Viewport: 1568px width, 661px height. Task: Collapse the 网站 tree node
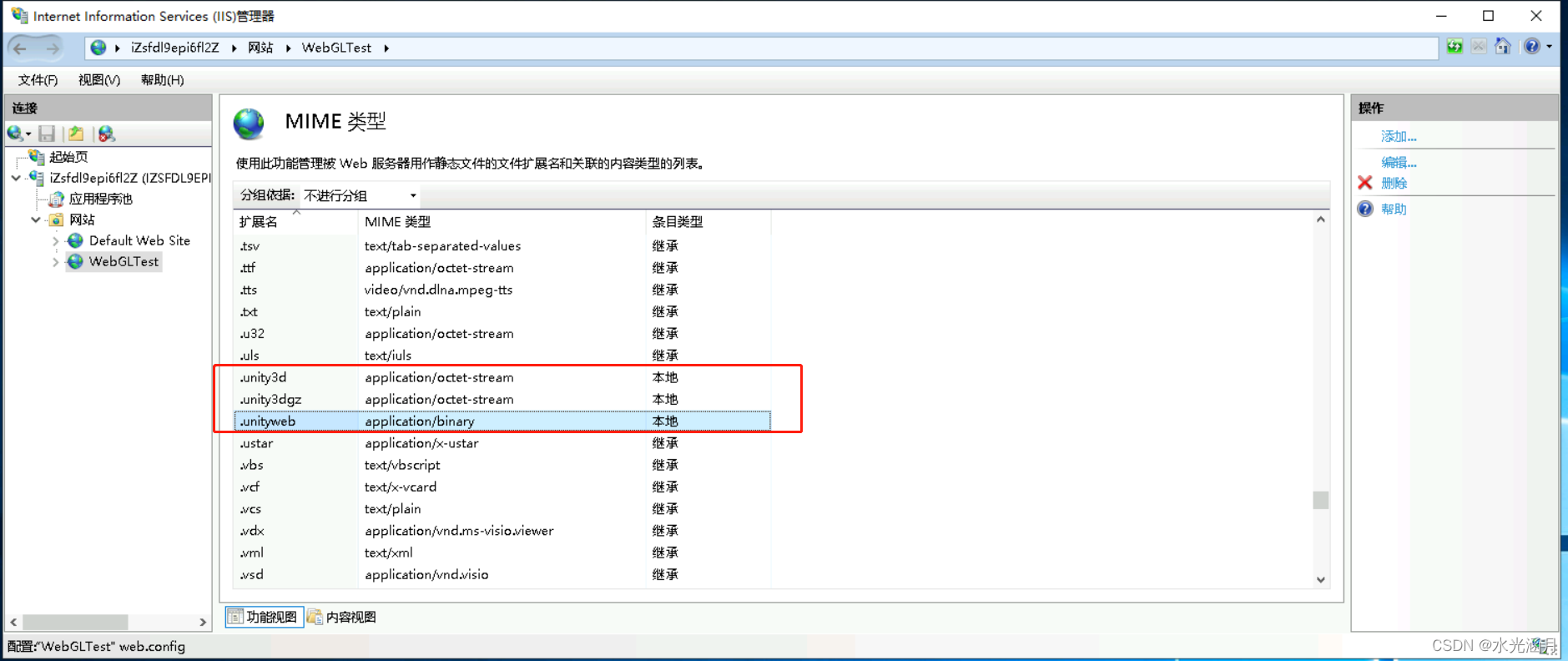(36, 219)
